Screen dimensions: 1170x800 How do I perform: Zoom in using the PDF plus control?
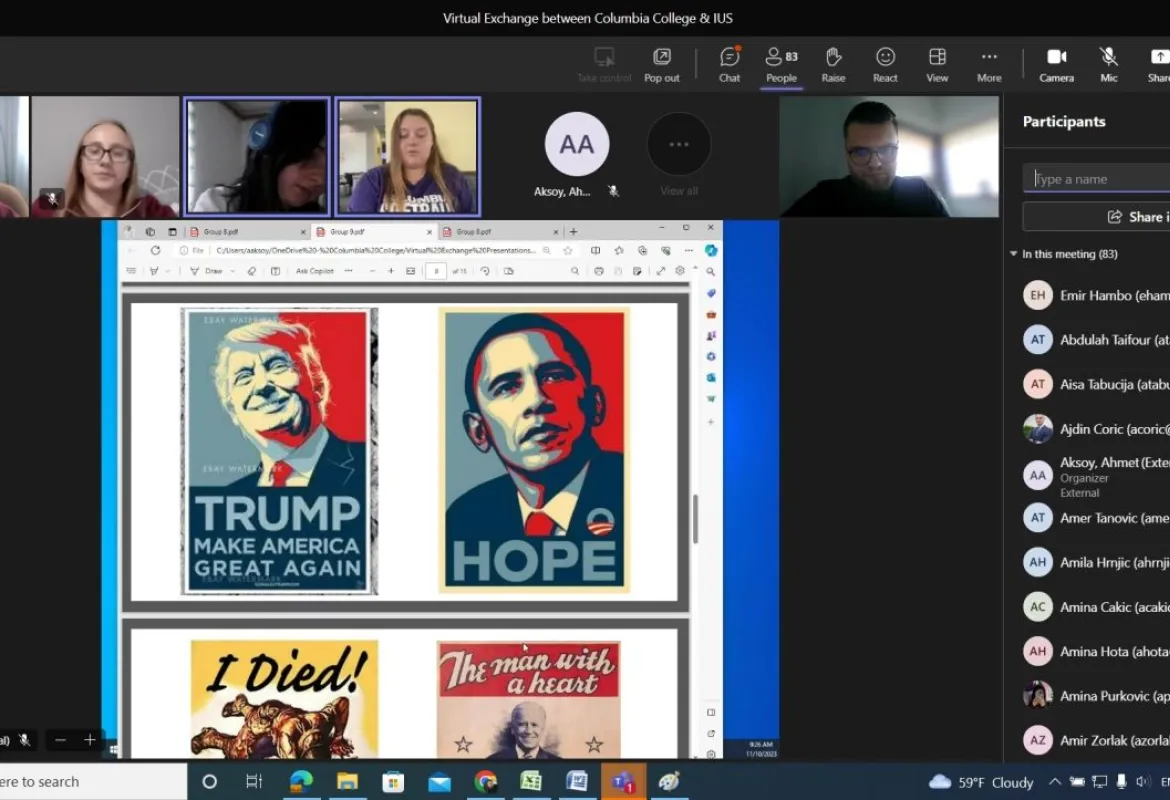pyautogui.click(x=391, y=270)
